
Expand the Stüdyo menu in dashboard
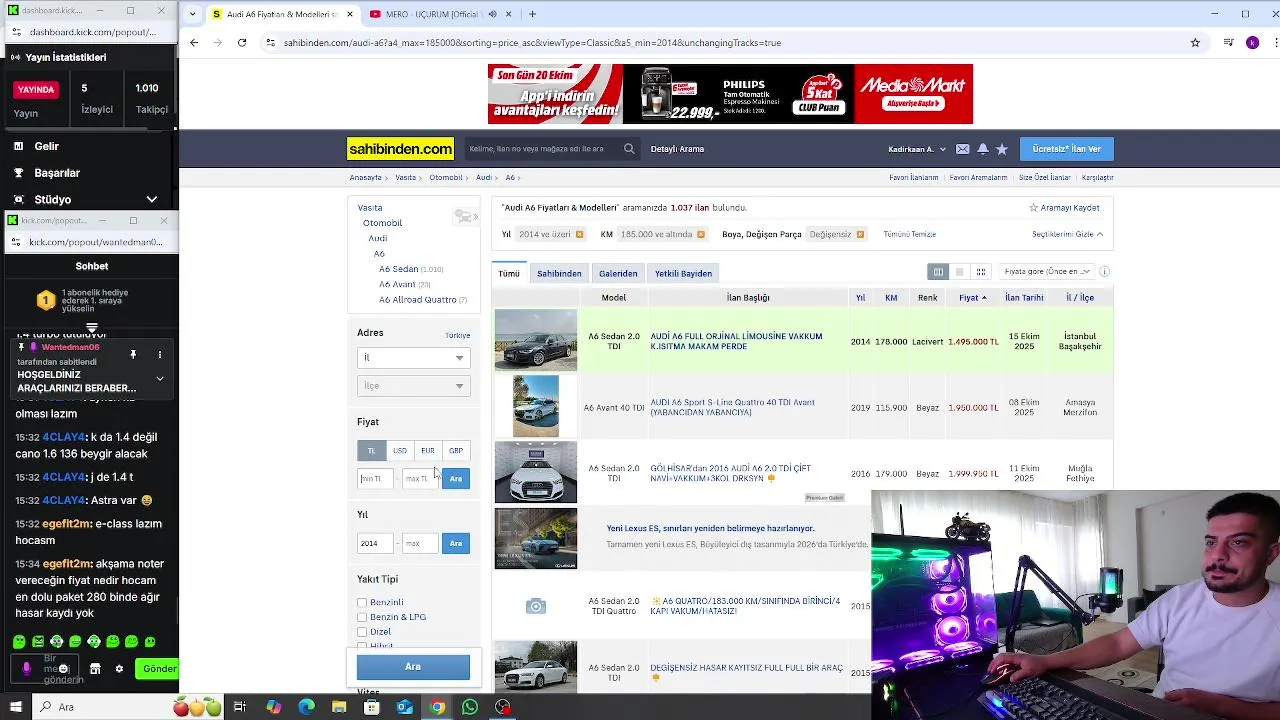(x=152, y=200)
